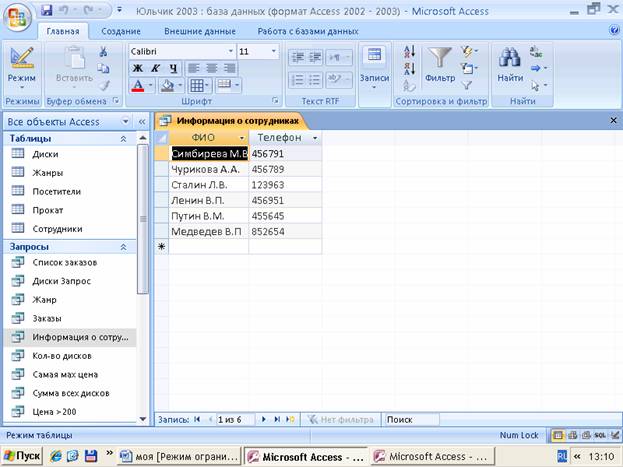Toggle bold Ж formatting

(137, 68)
